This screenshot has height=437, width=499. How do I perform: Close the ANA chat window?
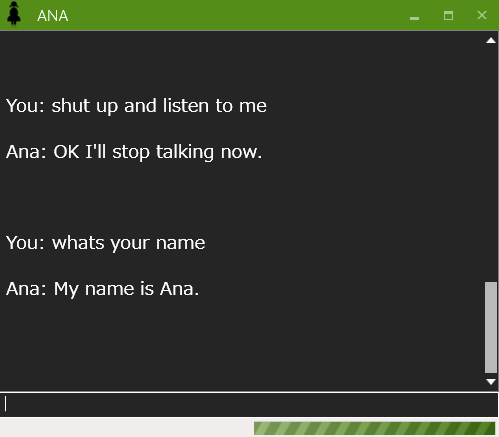pos(482,16)
